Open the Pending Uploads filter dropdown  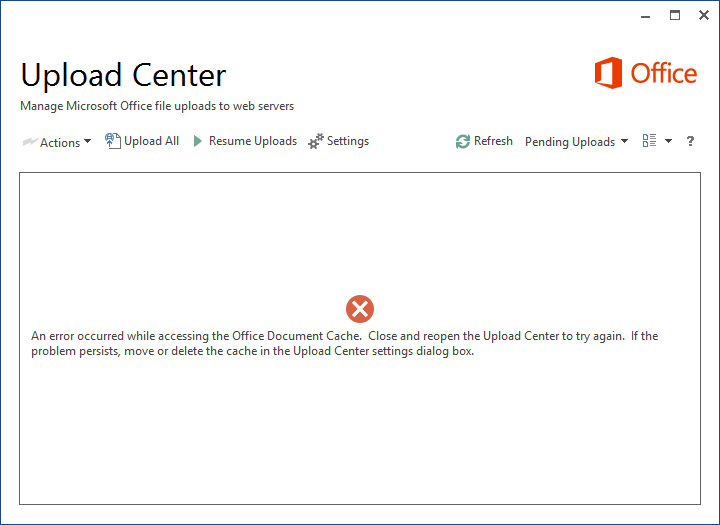576,142
